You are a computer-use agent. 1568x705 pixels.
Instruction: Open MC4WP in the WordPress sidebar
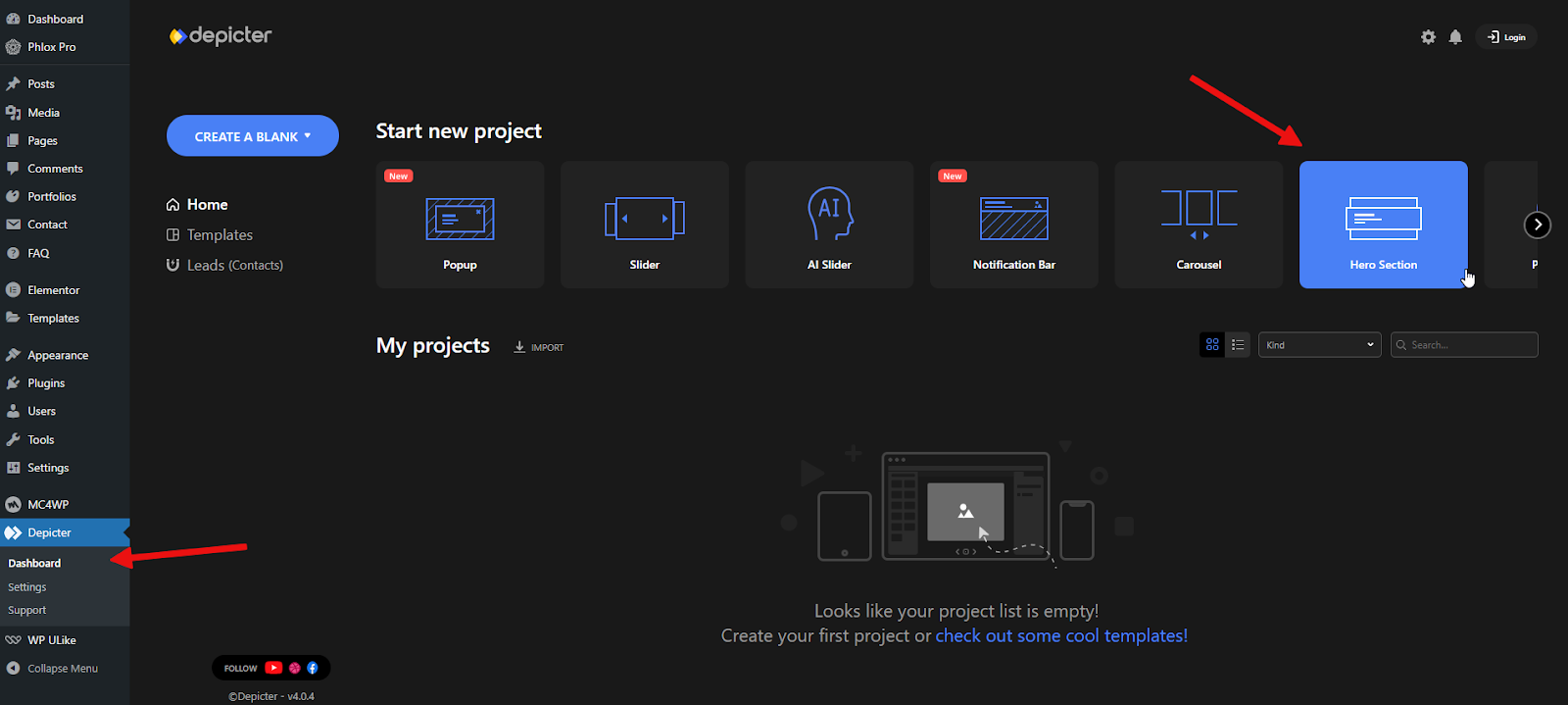[65, 505]
